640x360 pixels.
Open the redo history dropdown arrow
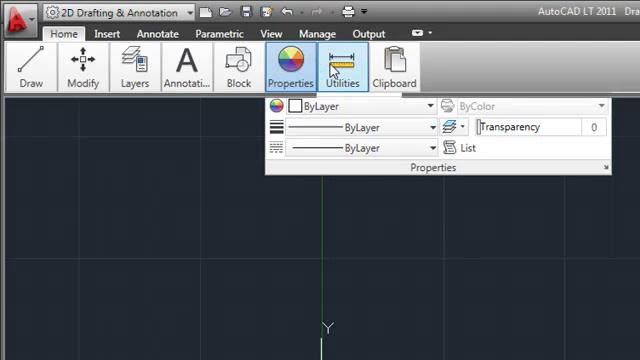pos(332,13)
